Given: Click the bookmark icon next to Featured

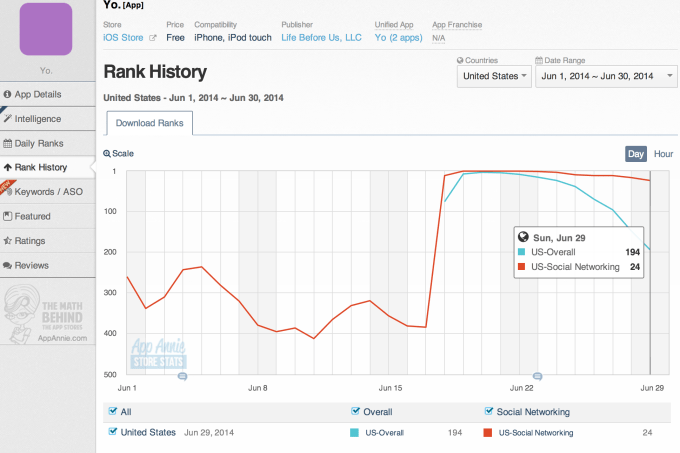Looking at the screenshot, I should 7,216.
